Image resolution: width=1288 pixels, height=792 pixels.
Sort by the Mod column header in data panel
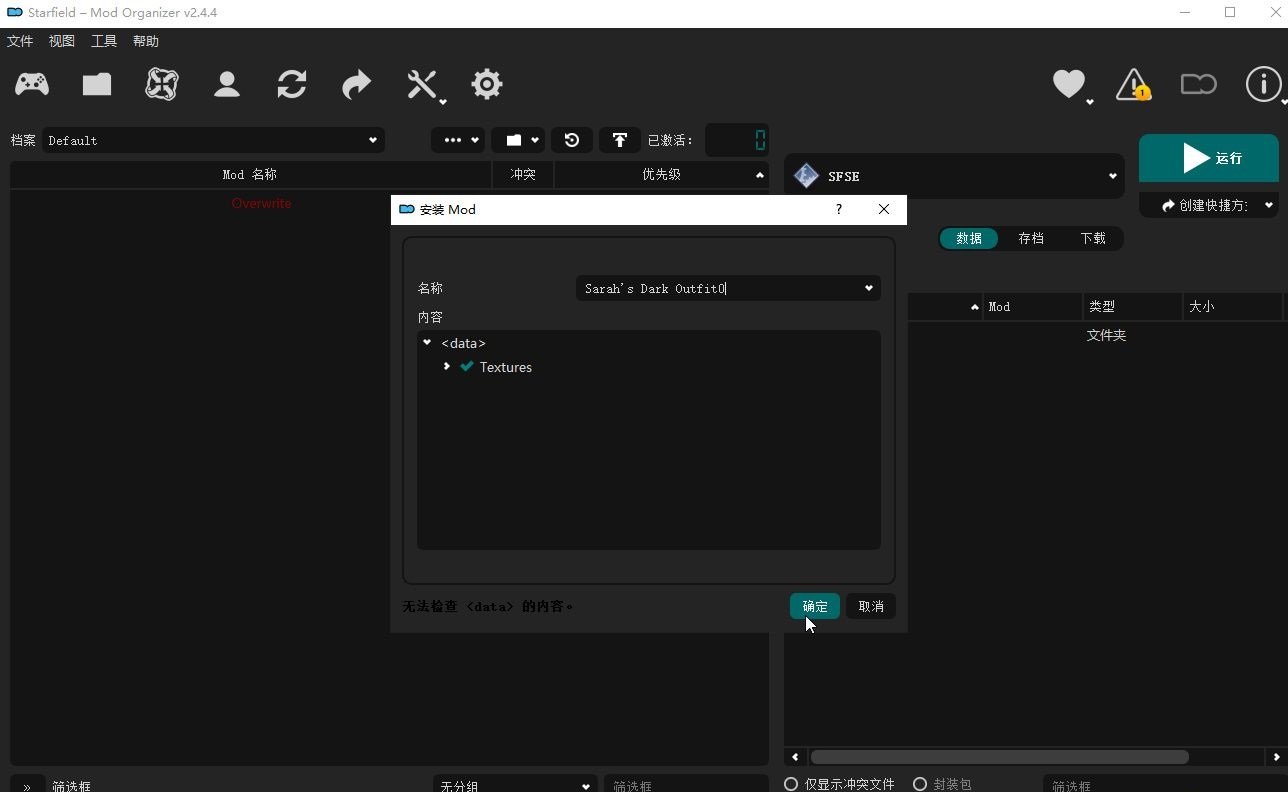(x=1033, y=307)
